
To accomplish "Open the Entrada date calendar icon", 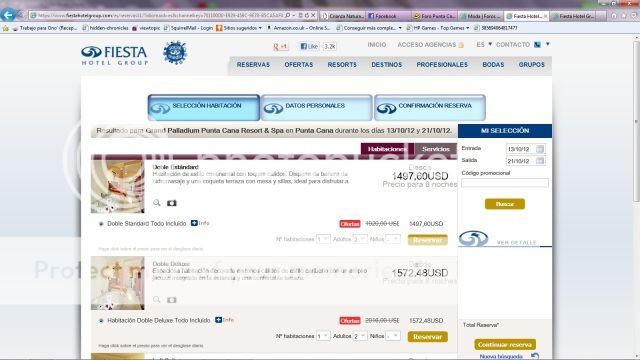I will [x=540, y=149].
